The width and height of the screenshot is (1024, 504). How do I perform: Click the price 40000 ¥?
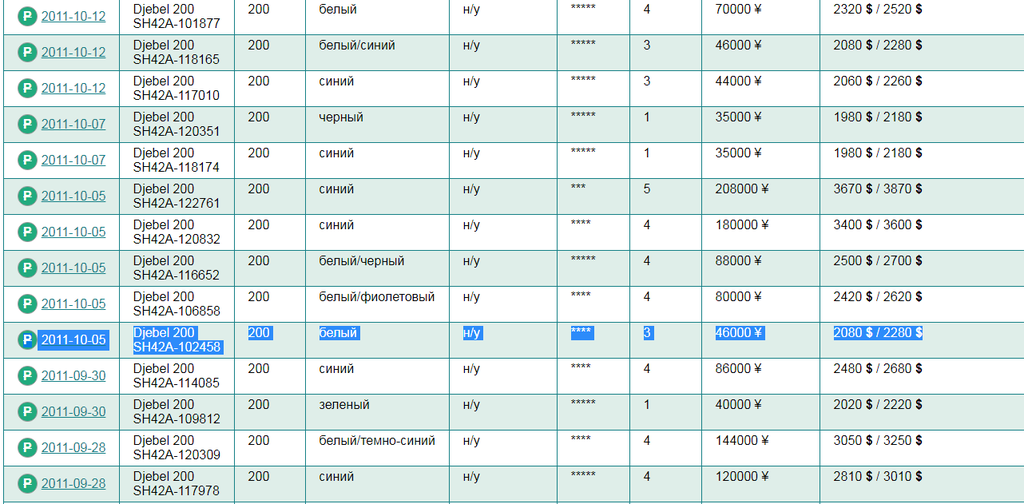click(739, 405)
